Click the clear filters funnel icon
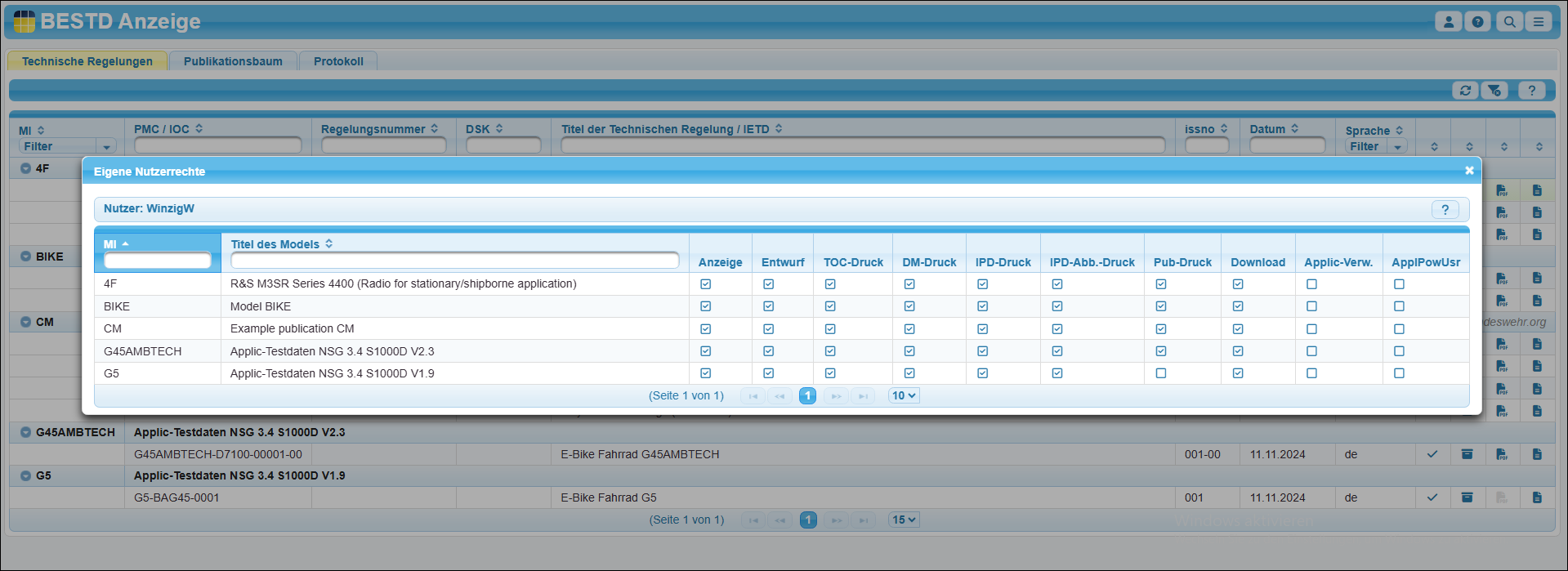Screen dimensions: 1568x571 (1494, 91)
